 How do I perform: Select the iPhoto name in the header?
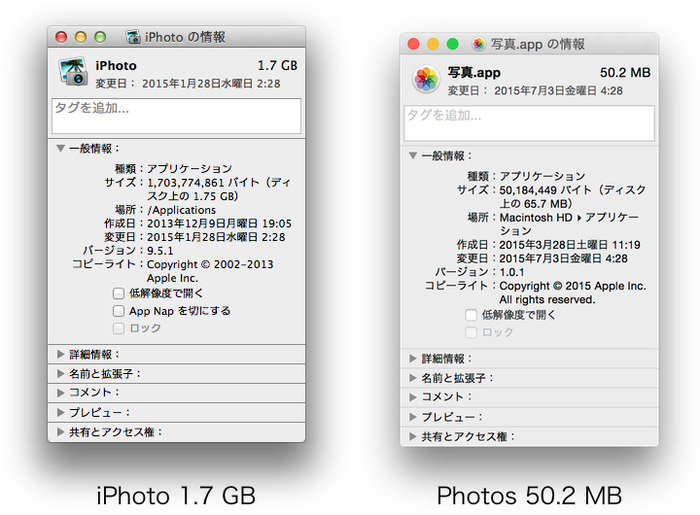(116, 66)
